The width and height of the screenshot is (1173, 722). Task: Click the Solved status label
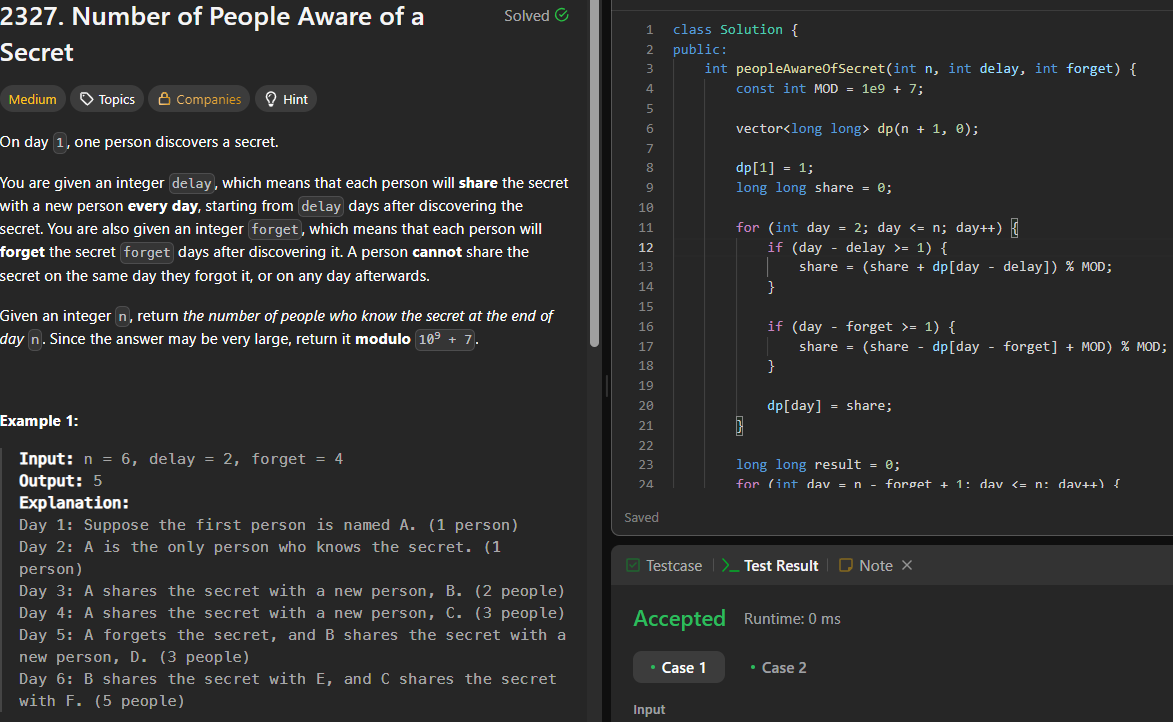(x=527, y=16)
